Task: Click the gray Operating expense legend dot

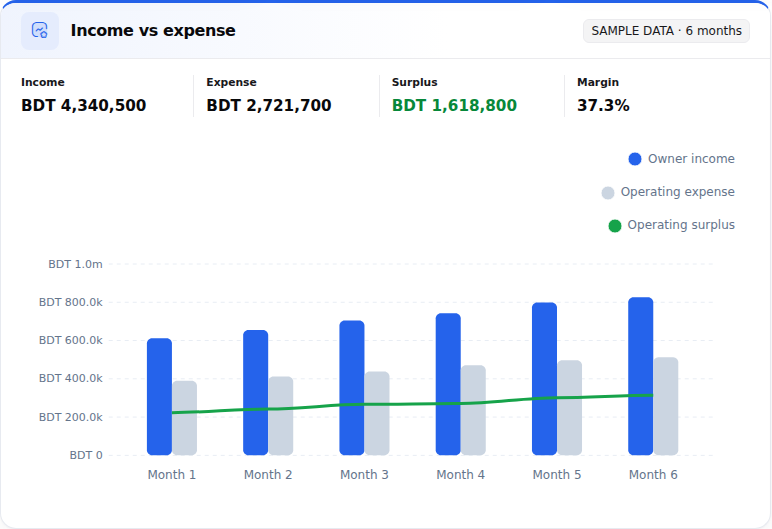Action: pos(608,193)
